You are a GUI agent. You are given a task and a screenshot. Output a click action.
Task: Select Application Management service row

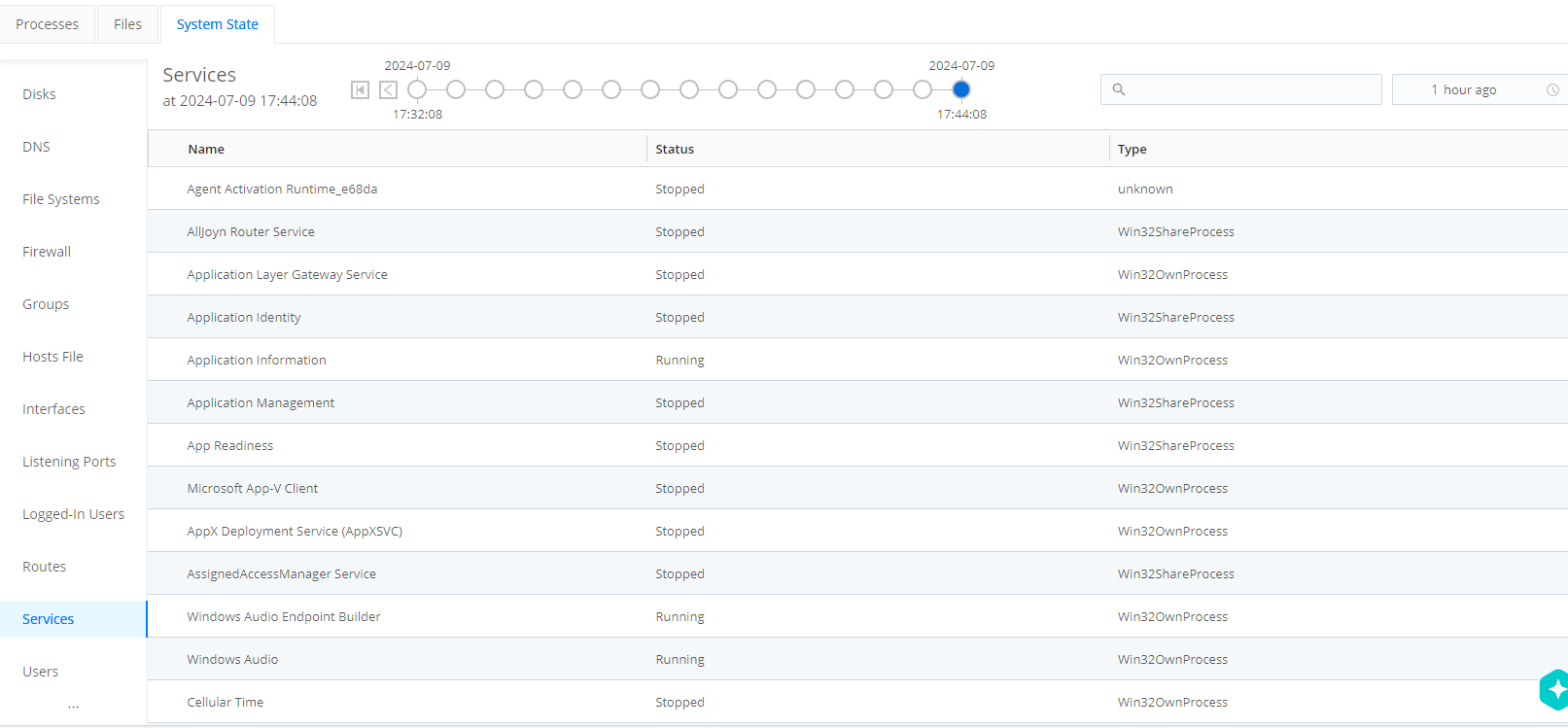tap(857, 402)
